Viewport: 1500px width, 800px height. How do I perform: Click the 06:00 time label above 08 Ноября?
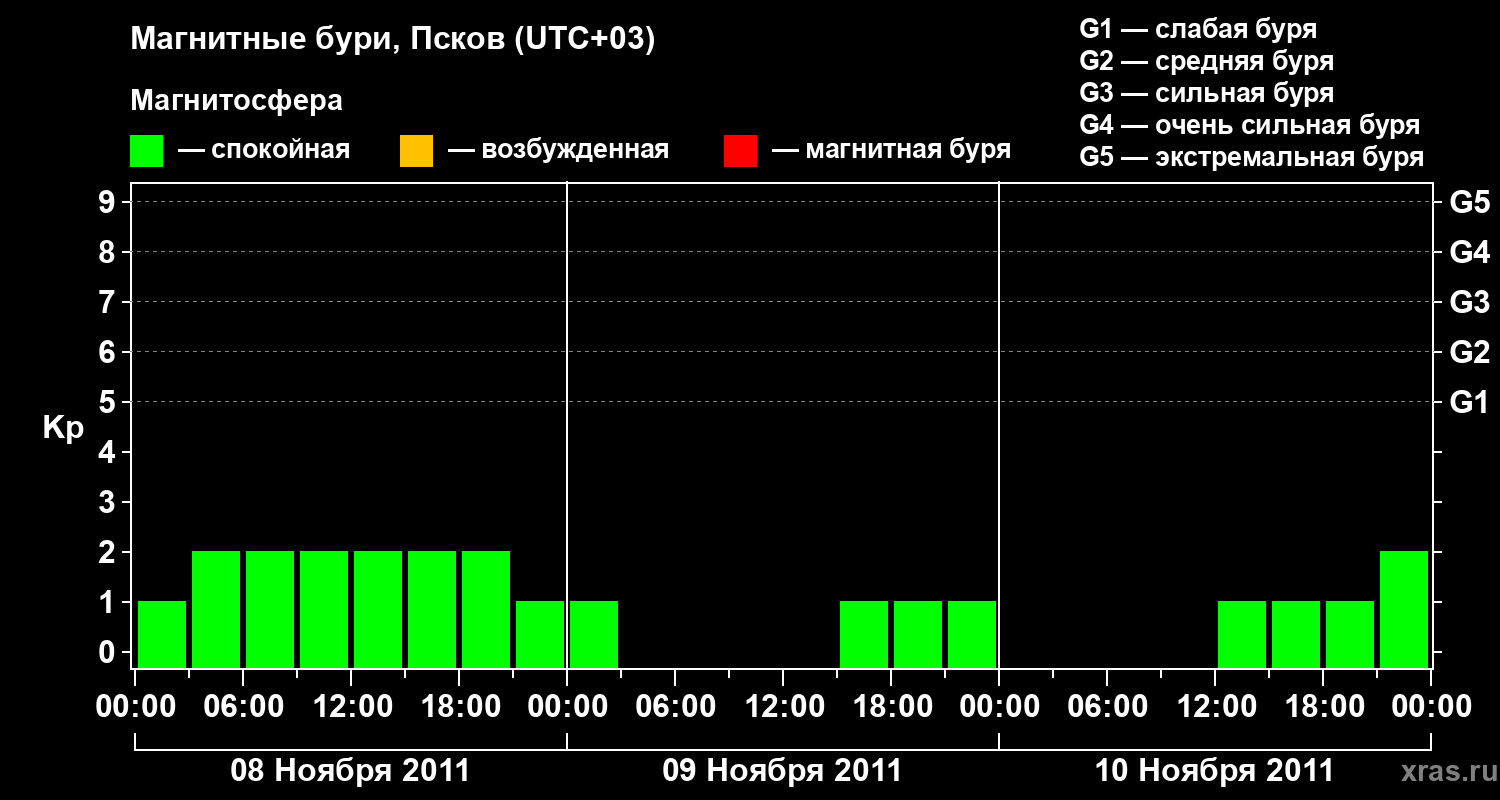[x=242, y=707]
